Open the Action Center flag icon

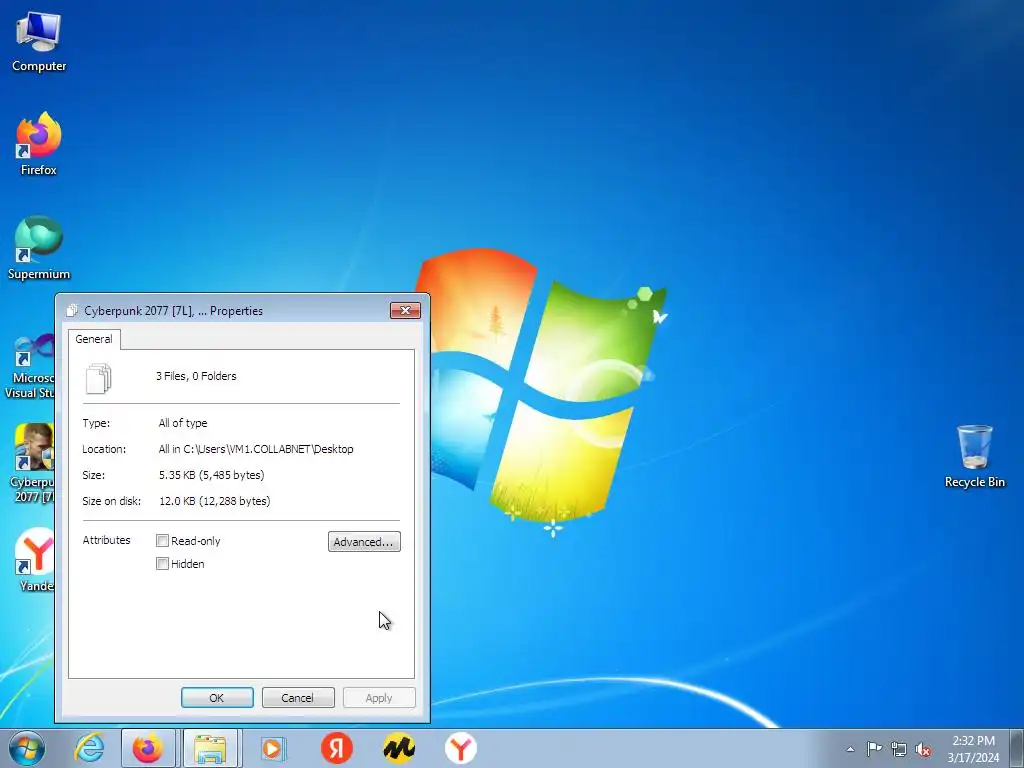click(874, 748)
